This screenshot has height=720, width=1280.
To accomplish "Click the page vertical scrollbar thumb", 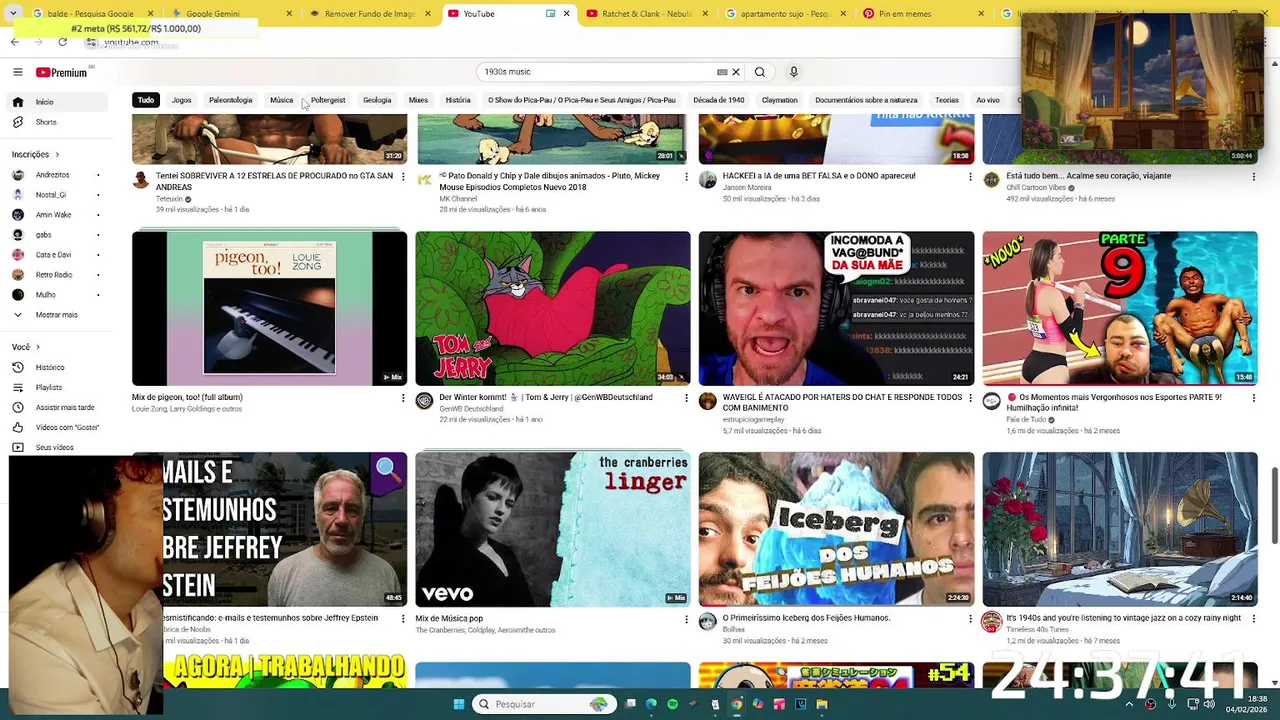I will pos(1274,505).
